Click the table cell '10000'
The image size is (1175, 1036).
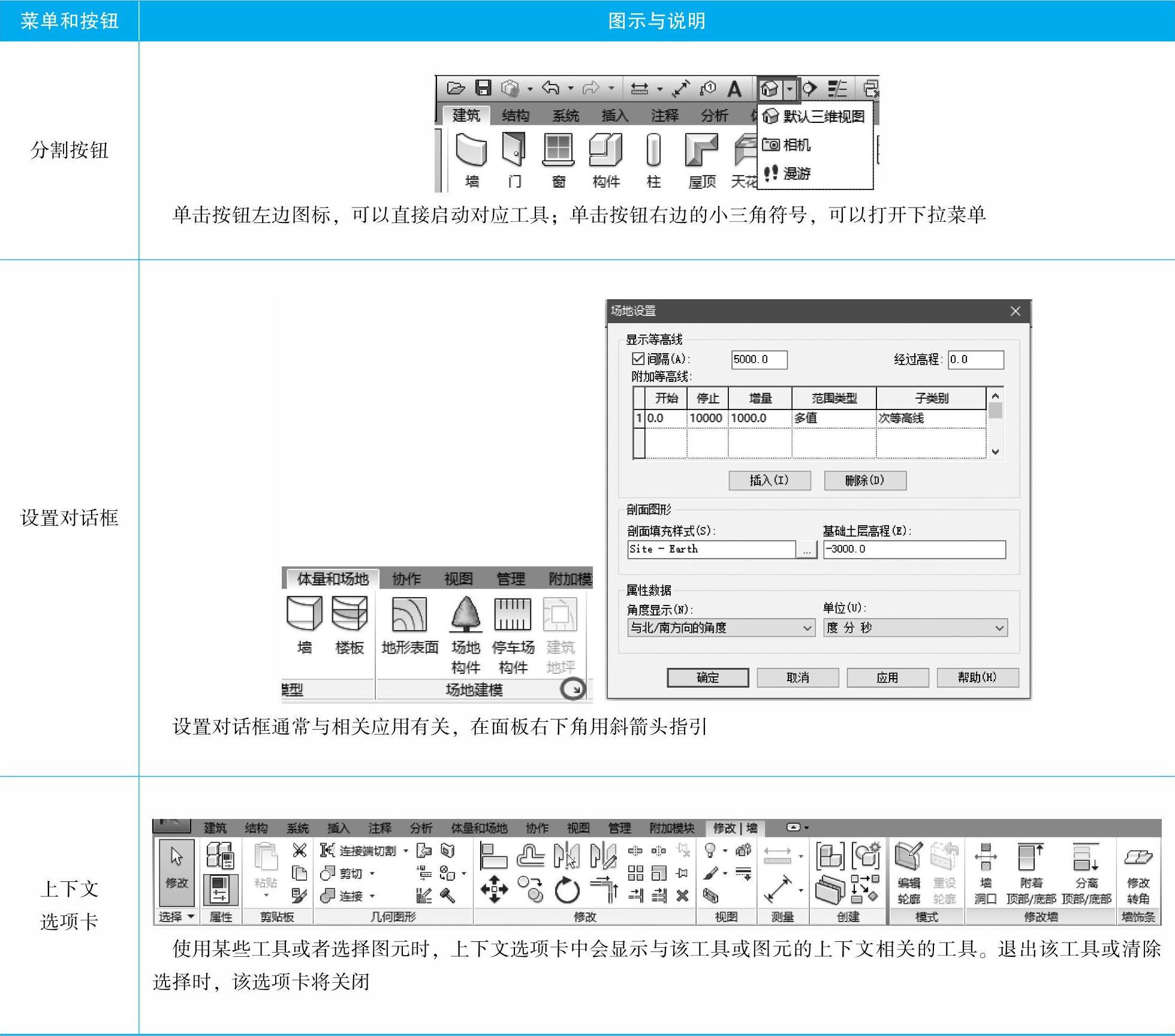coord(707,418)
